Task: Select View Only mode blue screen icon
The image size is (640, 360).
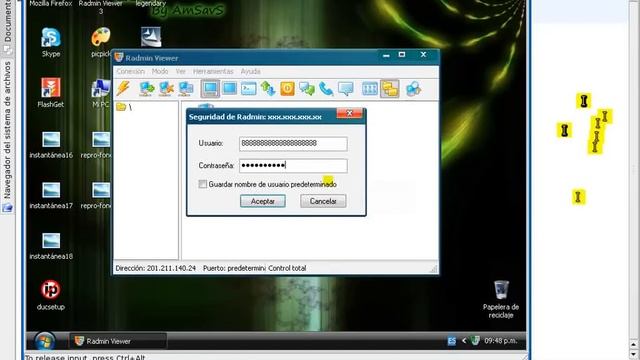Action: pos(229,89)
